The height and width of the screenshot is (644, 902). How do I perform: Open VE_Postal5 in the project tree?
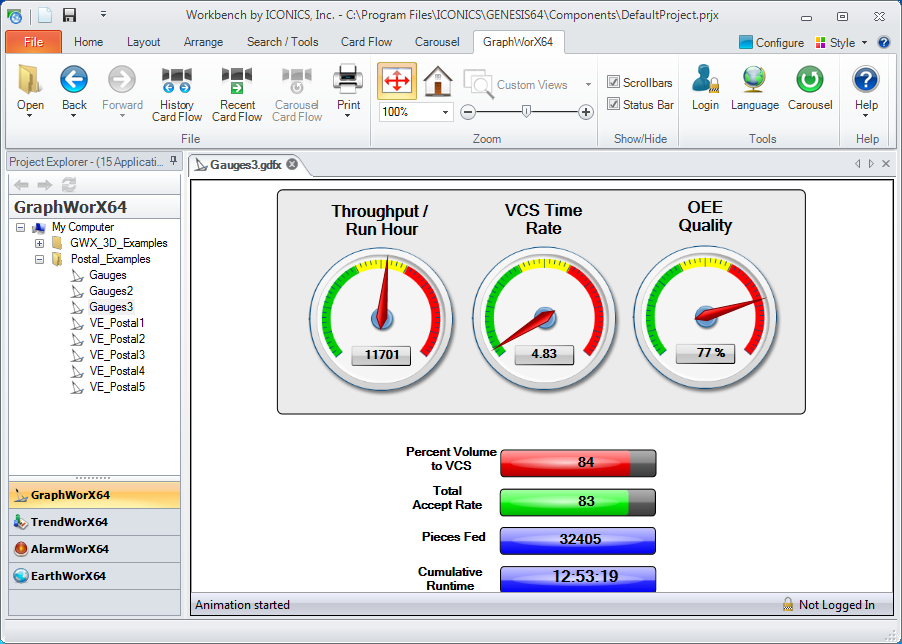(x=117, y=387)
